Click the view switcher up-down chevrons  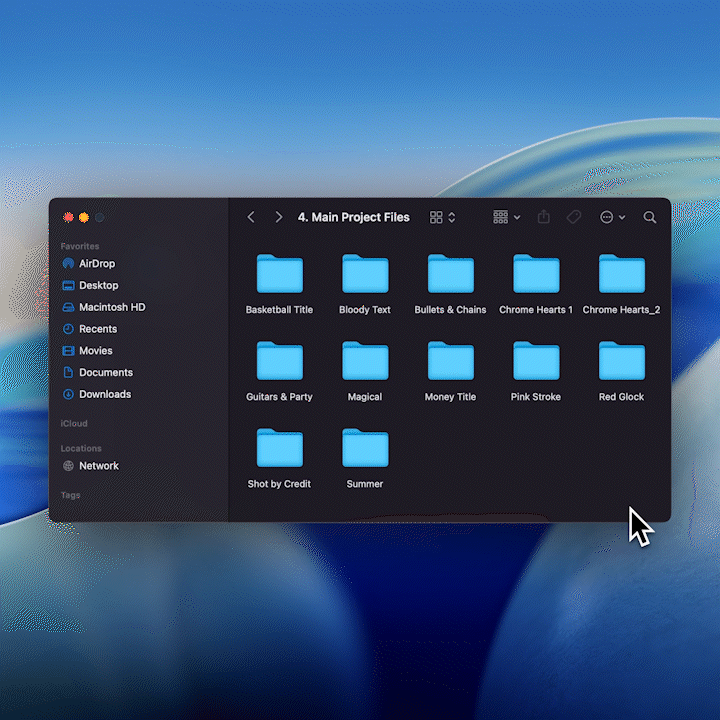[x=452, y=217]
